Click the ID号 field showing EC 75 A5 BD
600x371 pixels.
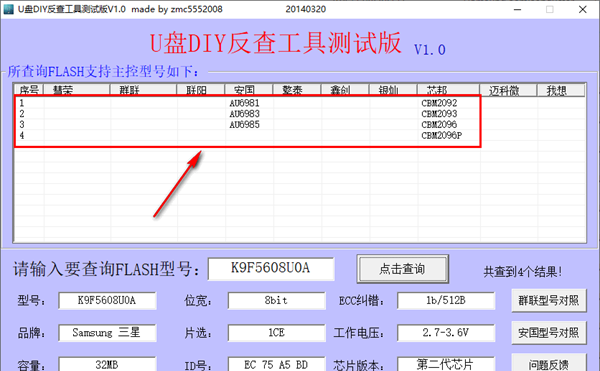tap(277, 364)
